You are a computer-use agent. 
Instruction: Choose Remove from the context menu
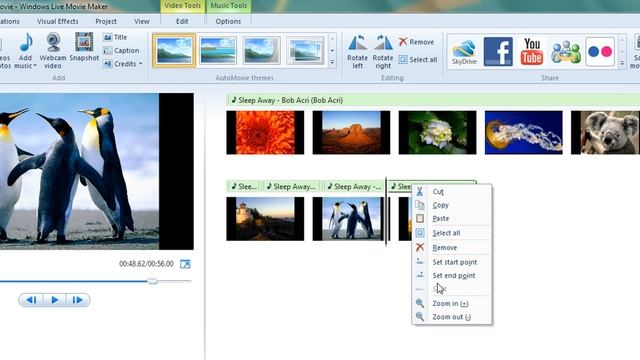tap(451, 247)
